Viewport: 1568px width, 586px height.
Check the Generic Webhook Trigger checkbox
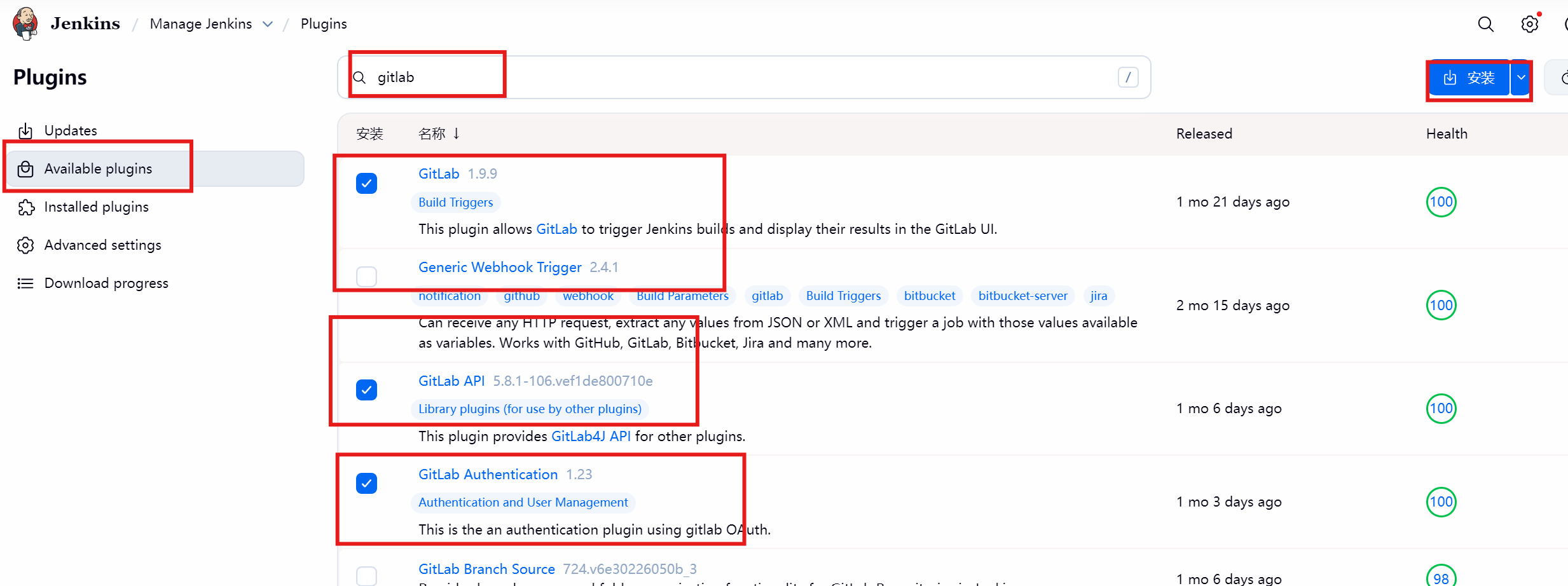click(x=366, y=276)
